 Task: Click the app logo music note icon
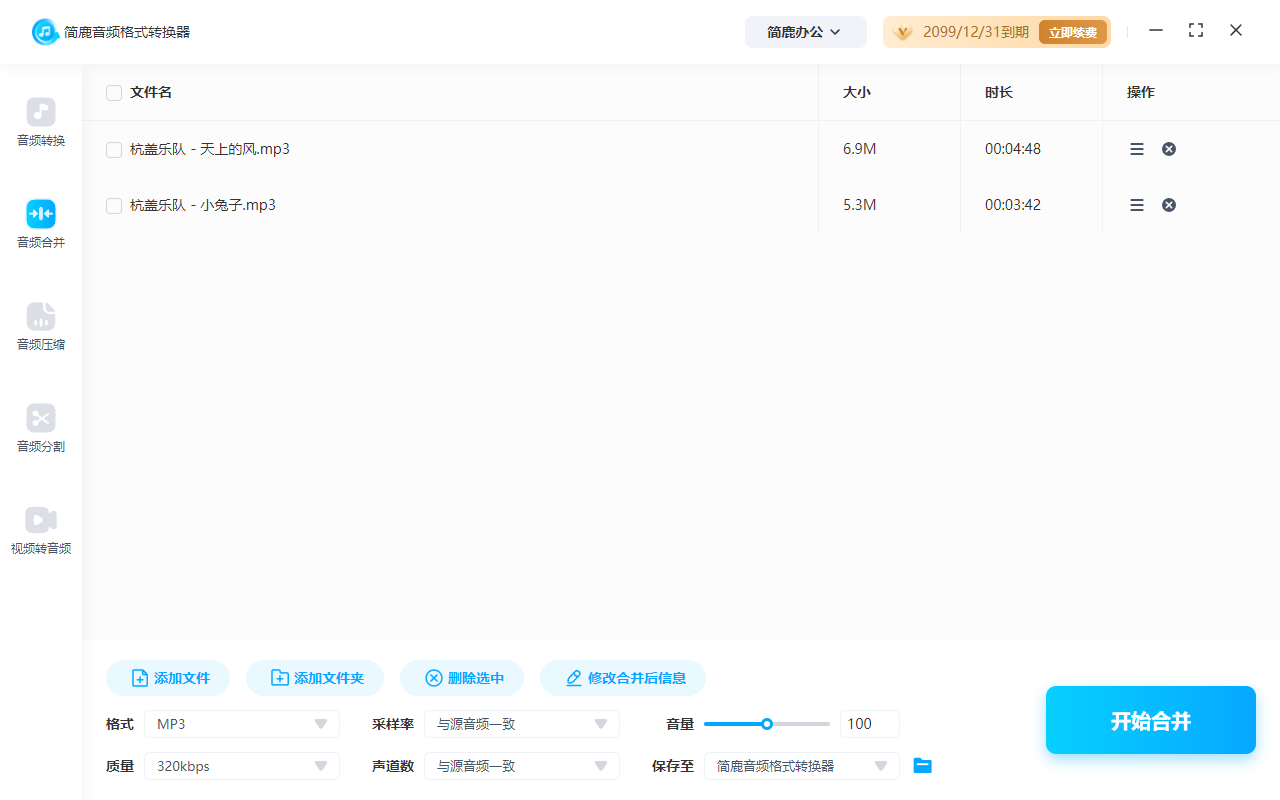click(43, 31)
